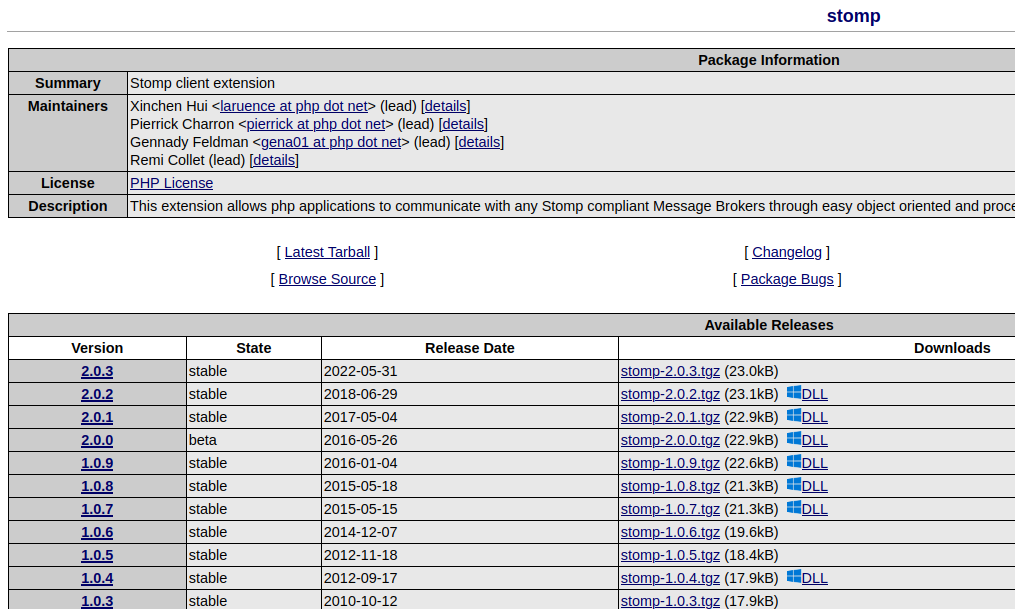The height and width of the screenshot is (609, 1015).
Task: Click the Downloads column header
Action: pos(952,348)
